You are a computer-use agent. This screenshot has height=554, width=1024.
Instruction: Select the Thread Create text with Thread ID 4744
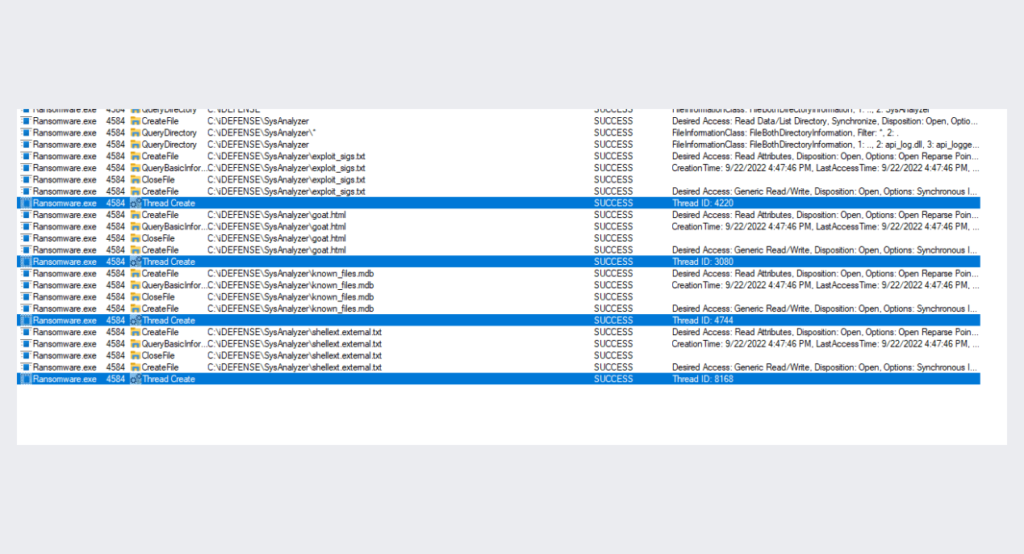168,321
